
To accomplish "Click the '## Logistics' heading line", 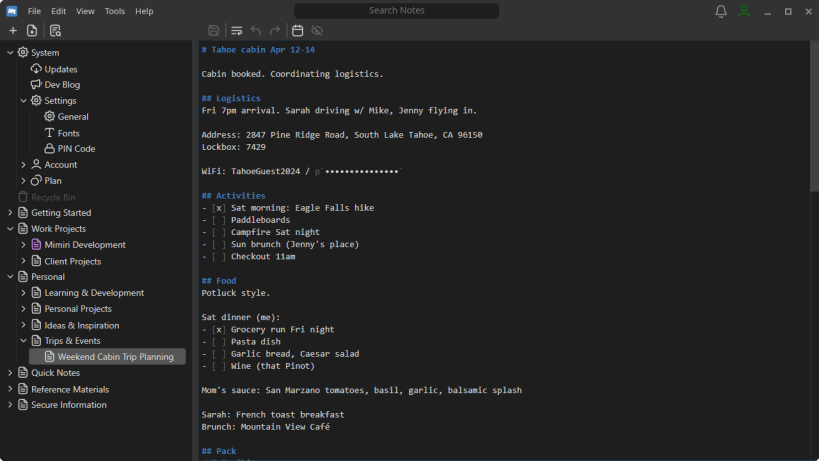I will point(231,98).
